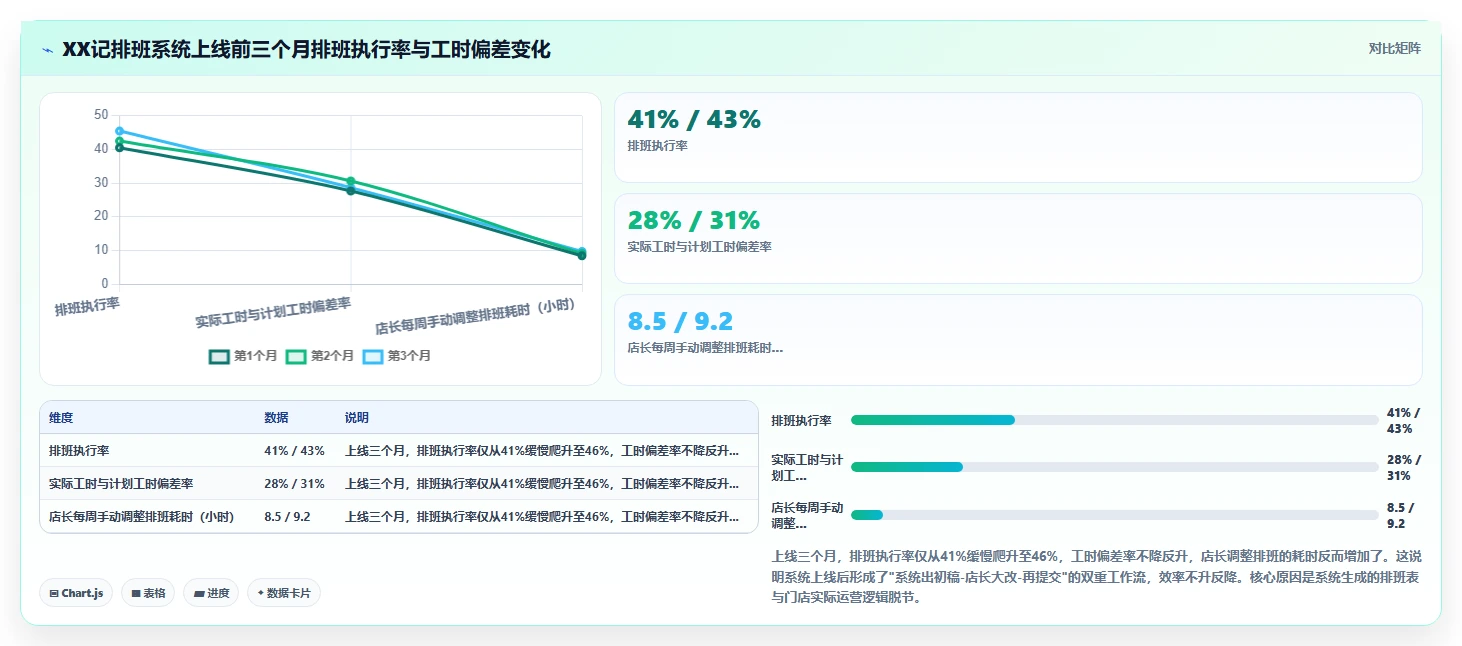Click the 说明 table column header
This screenshot has height=646, width=1462.
click(x=357, y=418)
